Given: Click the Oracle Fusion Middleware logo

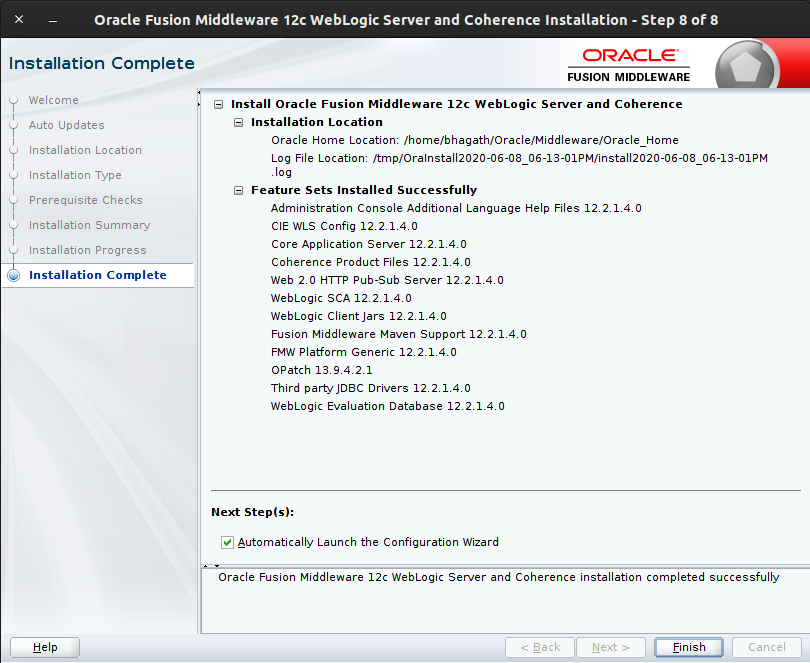Looking at the screenshot, I should pos(629,65).
